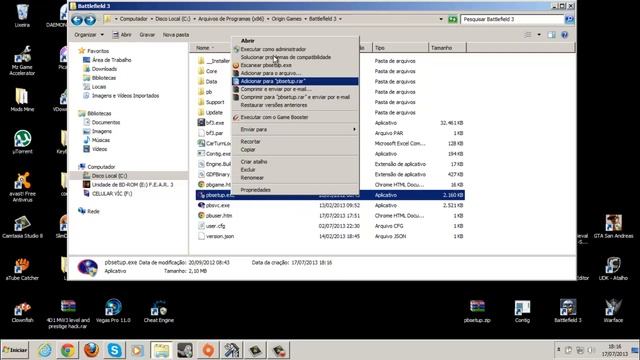Image resolution: width=640 pixels, height=360 pixels.
Task: Click the Nova pasta toolbar button
Action: click(176, 35)
